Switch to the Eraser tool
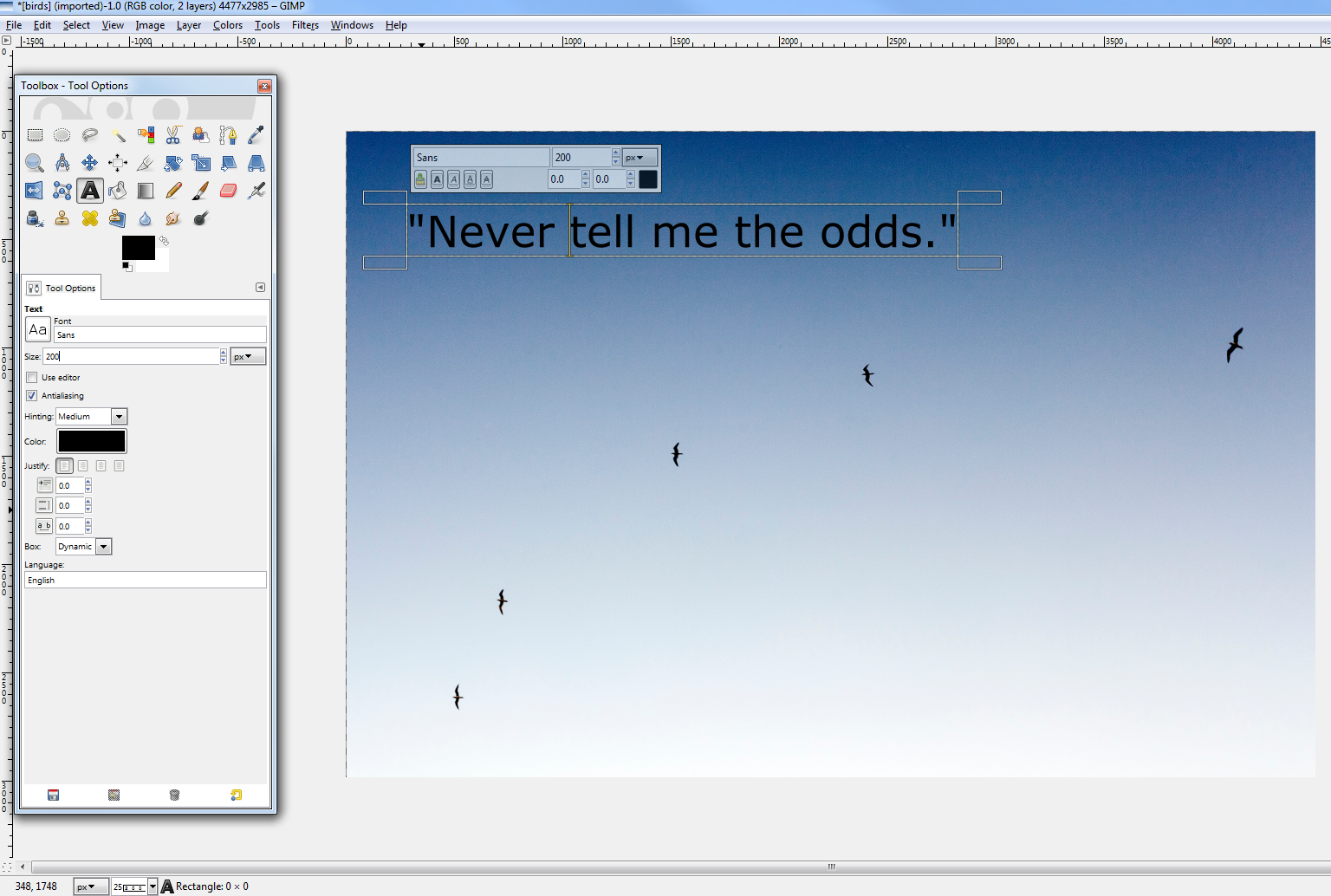 point(228,191)
